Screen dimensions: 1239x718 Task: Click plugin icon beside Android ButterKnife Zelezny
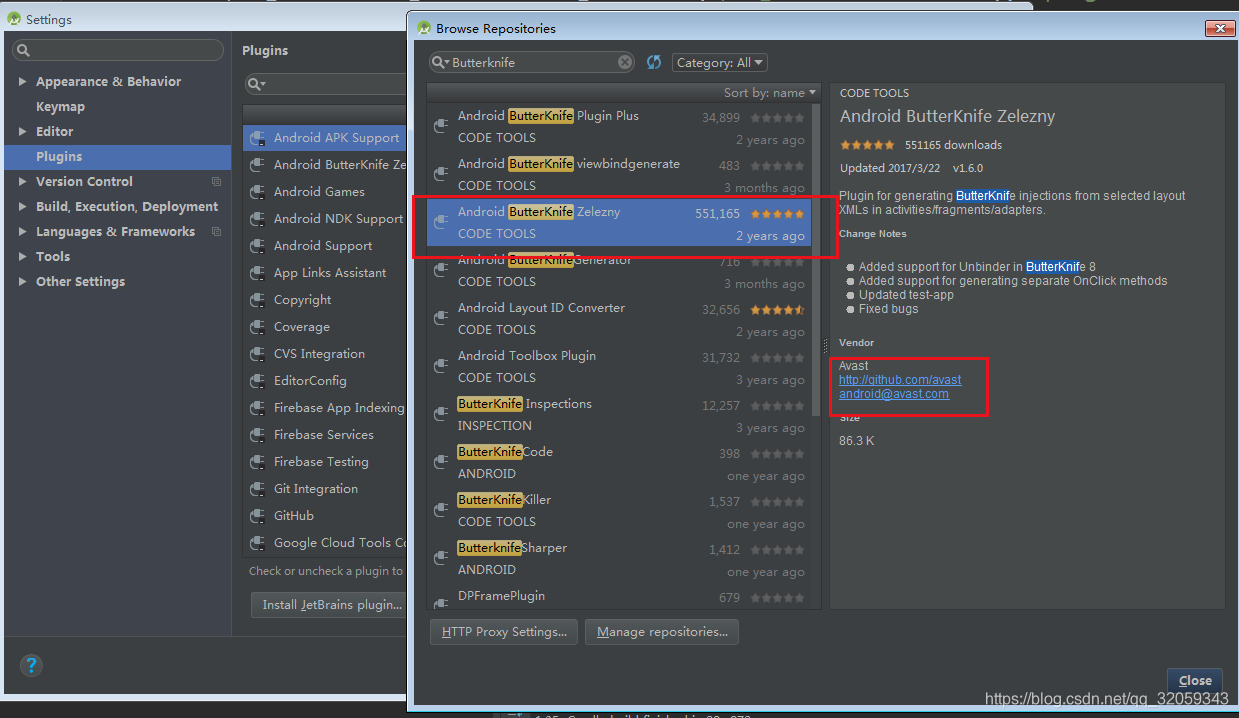(440, 222)
